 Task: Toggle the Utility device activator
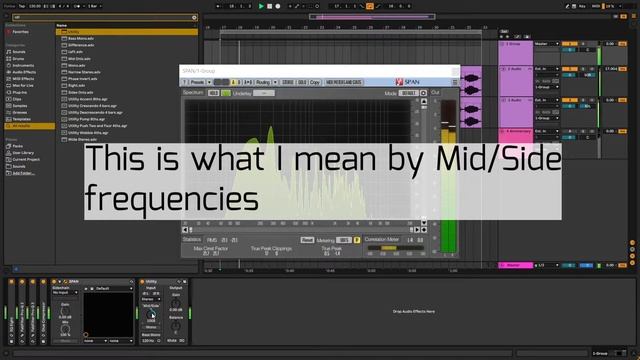coord(142,282)
